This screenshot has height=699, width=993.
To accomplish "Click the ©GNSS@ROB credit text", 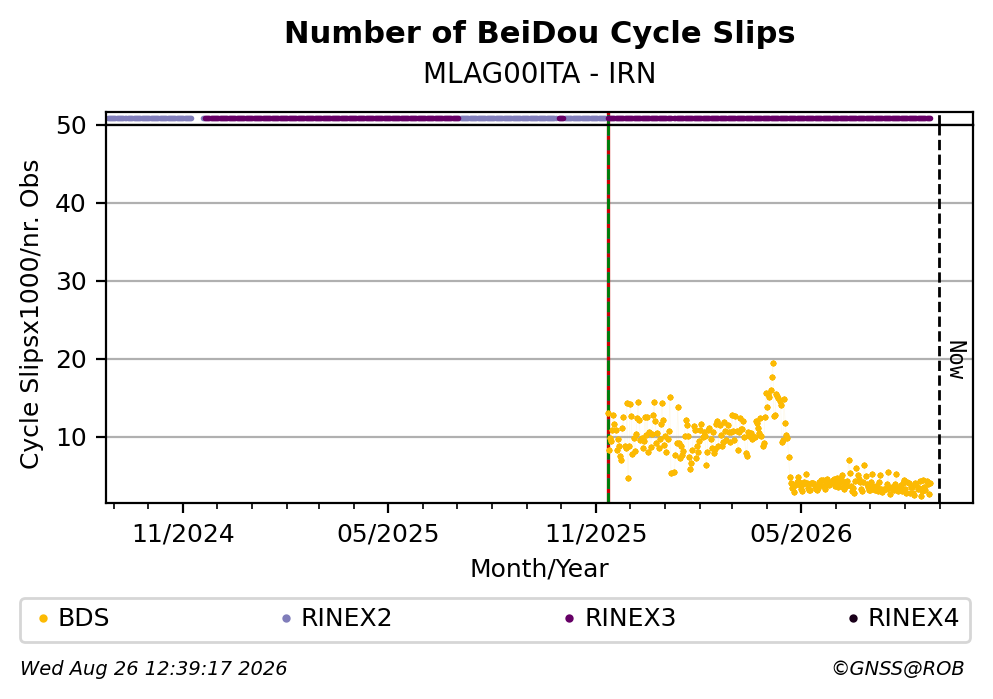I will click(x=898, y=669).
